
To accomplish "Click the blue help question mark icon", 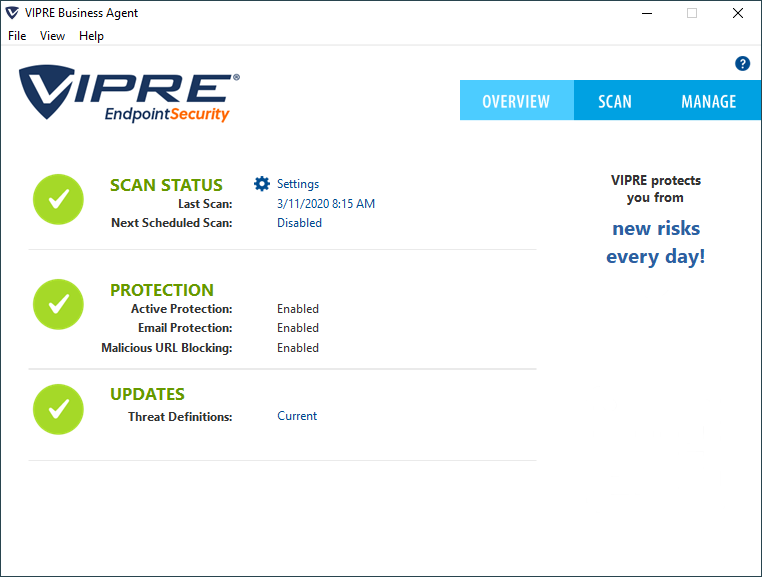I will tap(742, 64).
